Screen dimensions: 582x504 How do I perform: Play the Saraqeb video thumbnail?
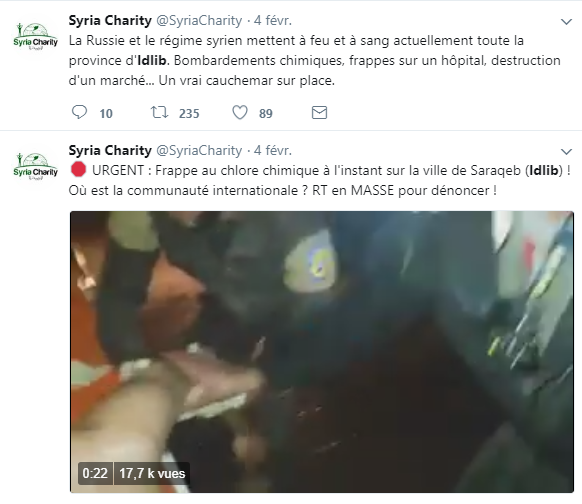click(x=322, y=352)
